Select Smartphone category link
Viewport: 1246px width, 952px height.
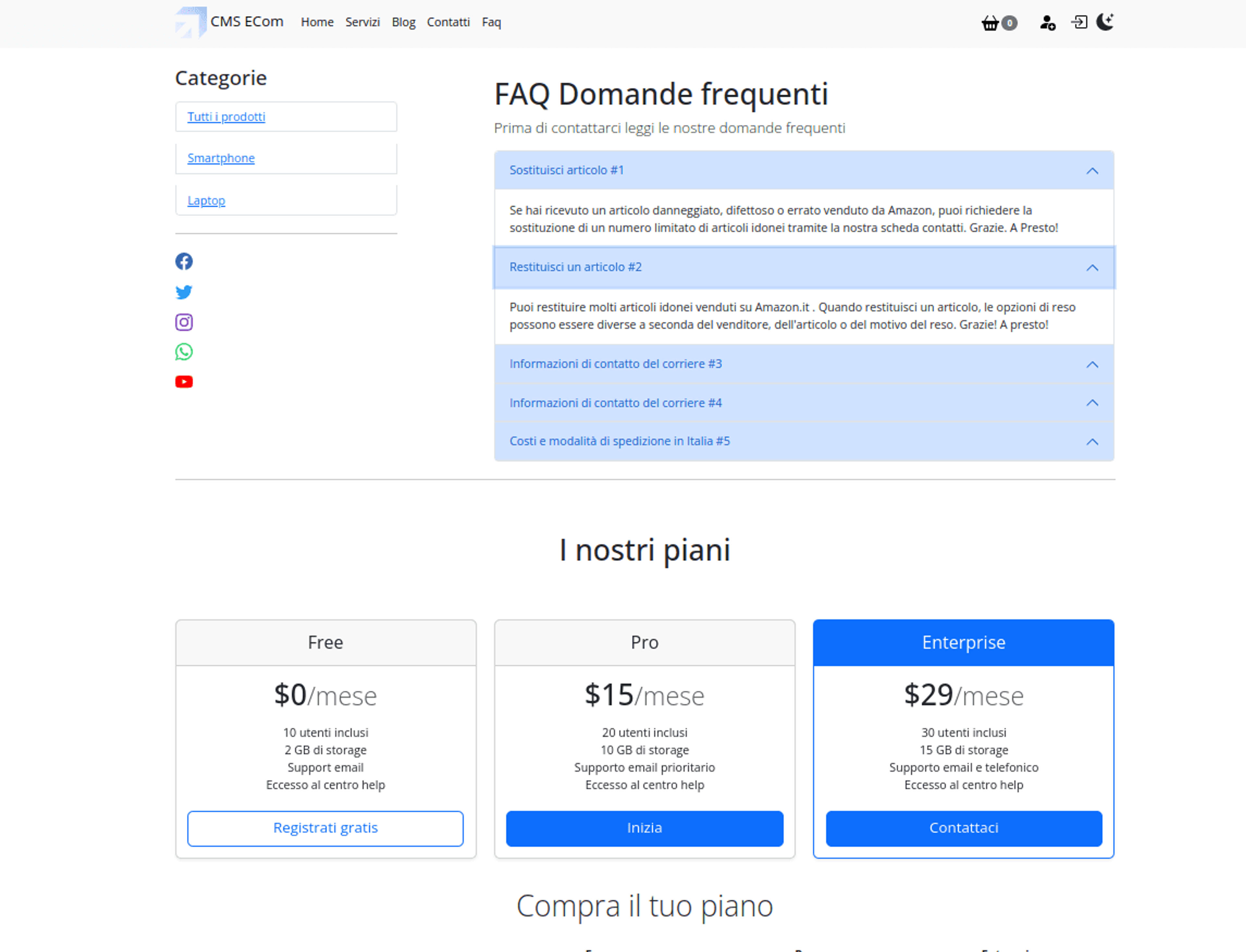[221, 158]
